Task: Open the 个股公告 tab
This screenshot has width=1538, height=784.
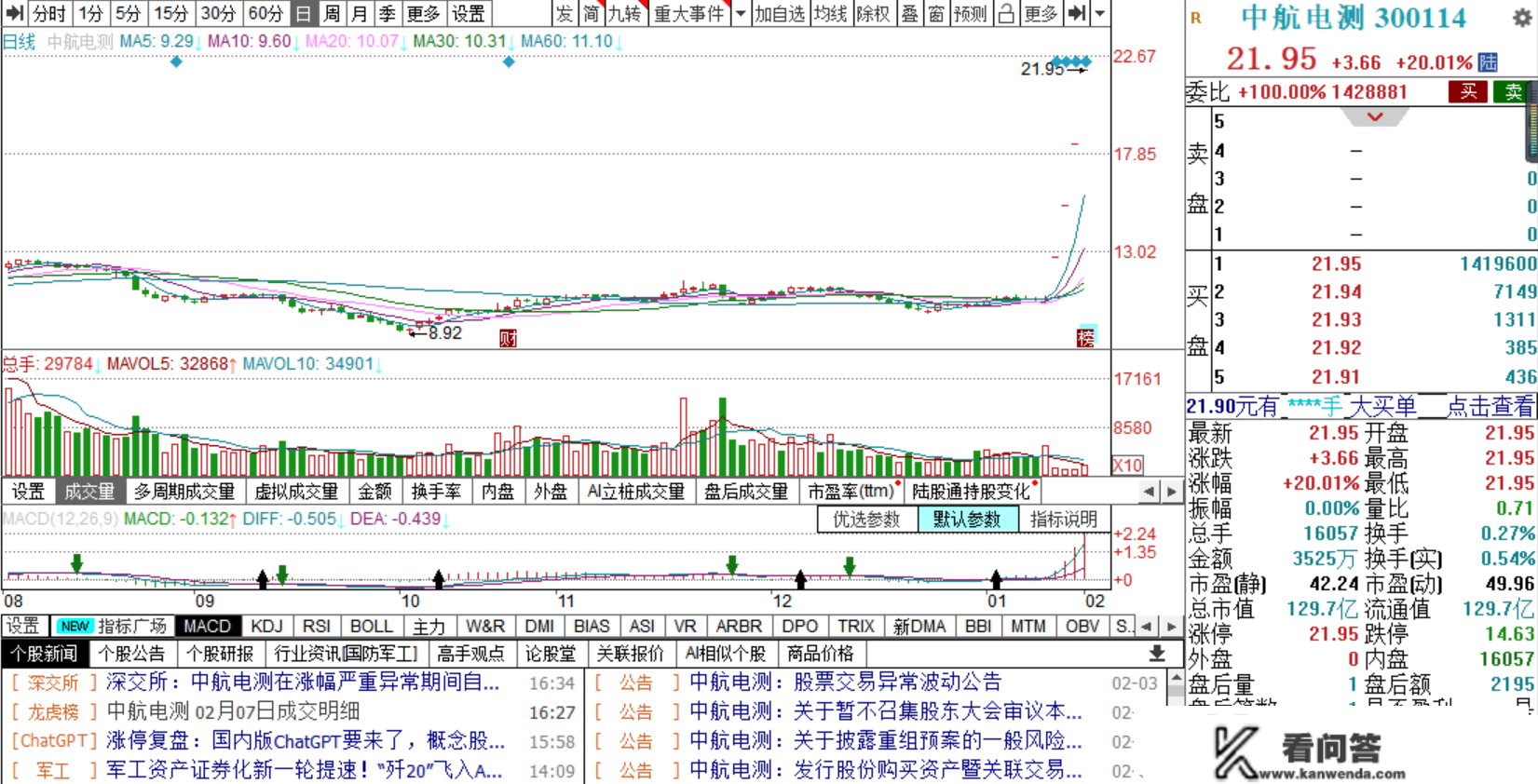Action: (131, 654)
